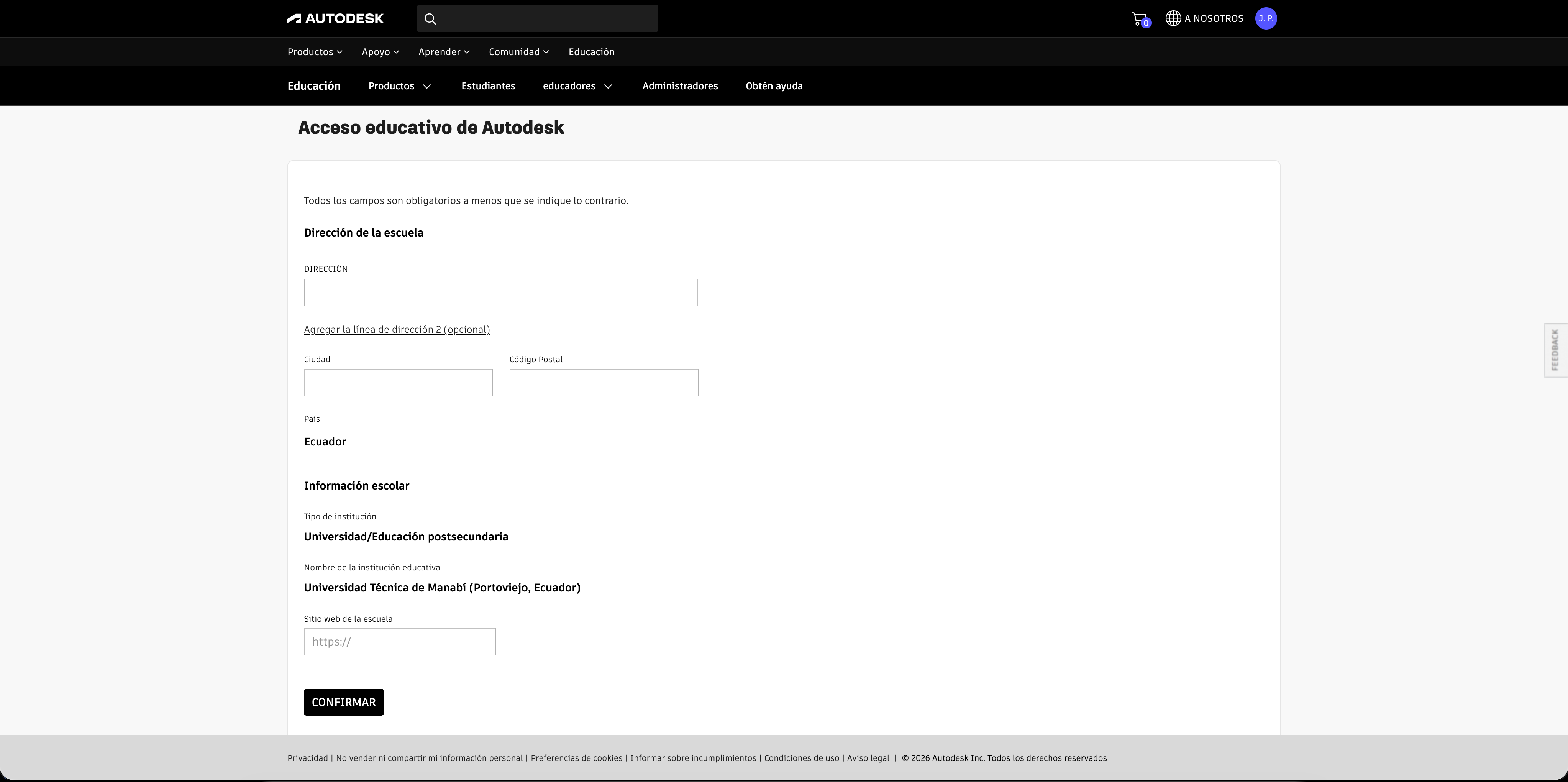The image size is (1568, 782).
Task: Expand Productos in the education bar
Action: pos(400,86)
